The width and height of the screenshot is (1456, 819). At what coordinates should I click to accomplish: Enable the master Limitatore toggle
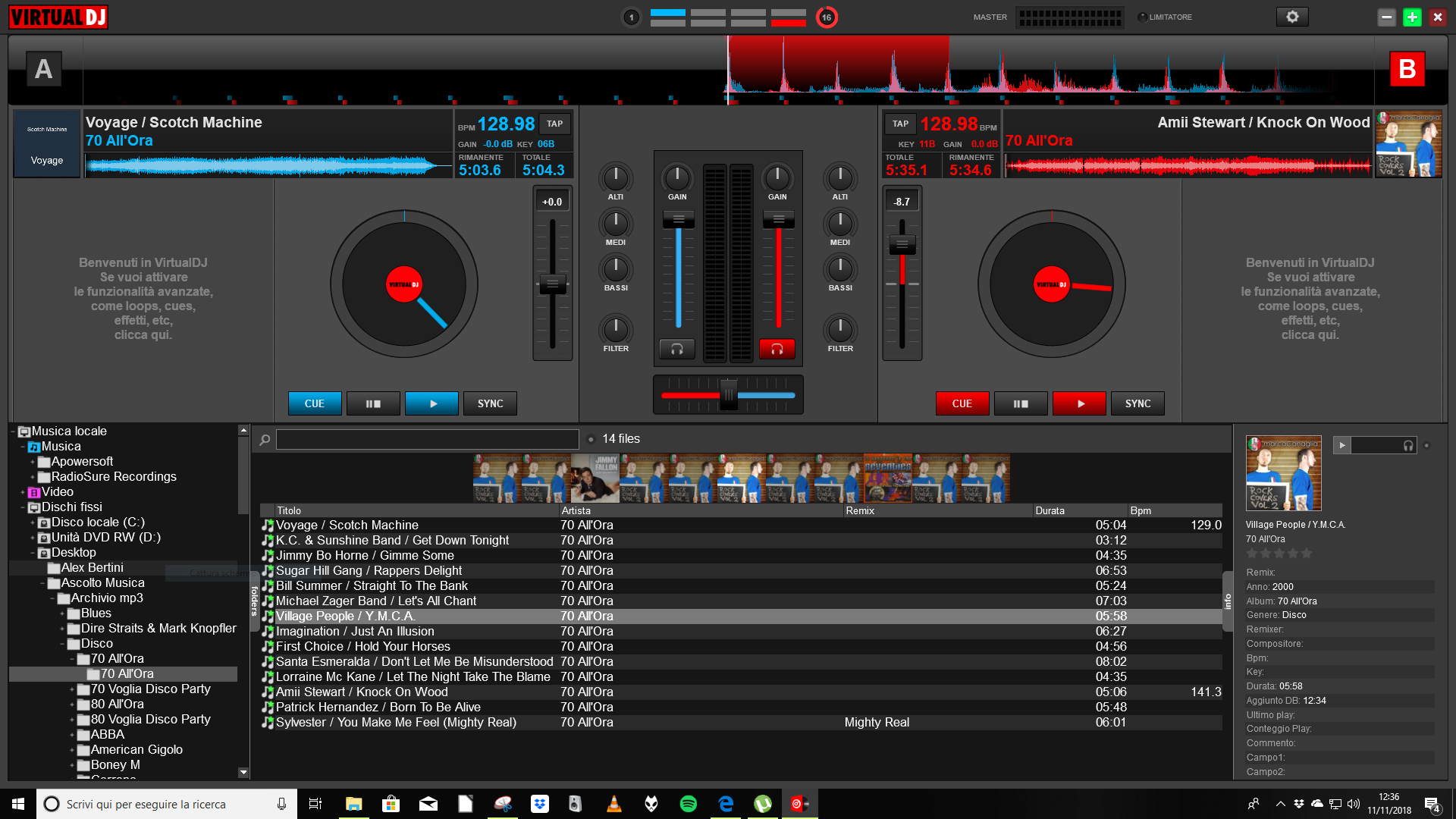click(x=1142, y=17)
